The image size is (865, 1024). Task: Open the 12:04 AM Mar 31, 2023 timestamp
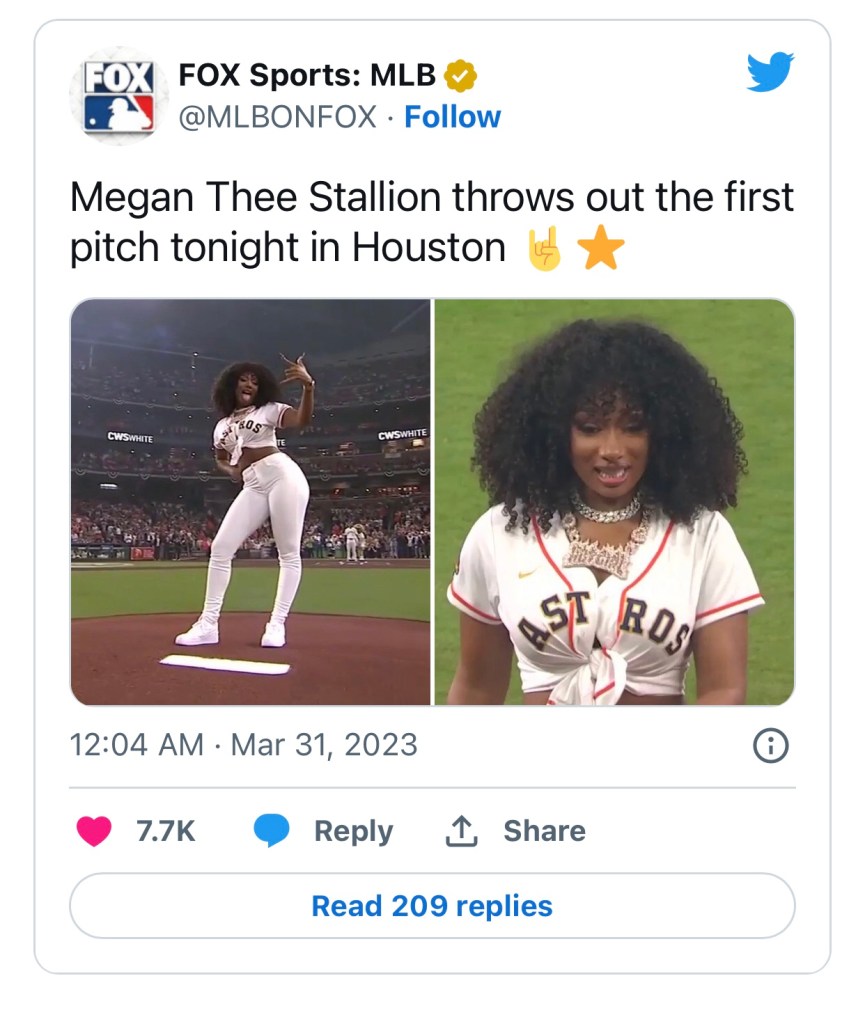click(x=244, y=745)
